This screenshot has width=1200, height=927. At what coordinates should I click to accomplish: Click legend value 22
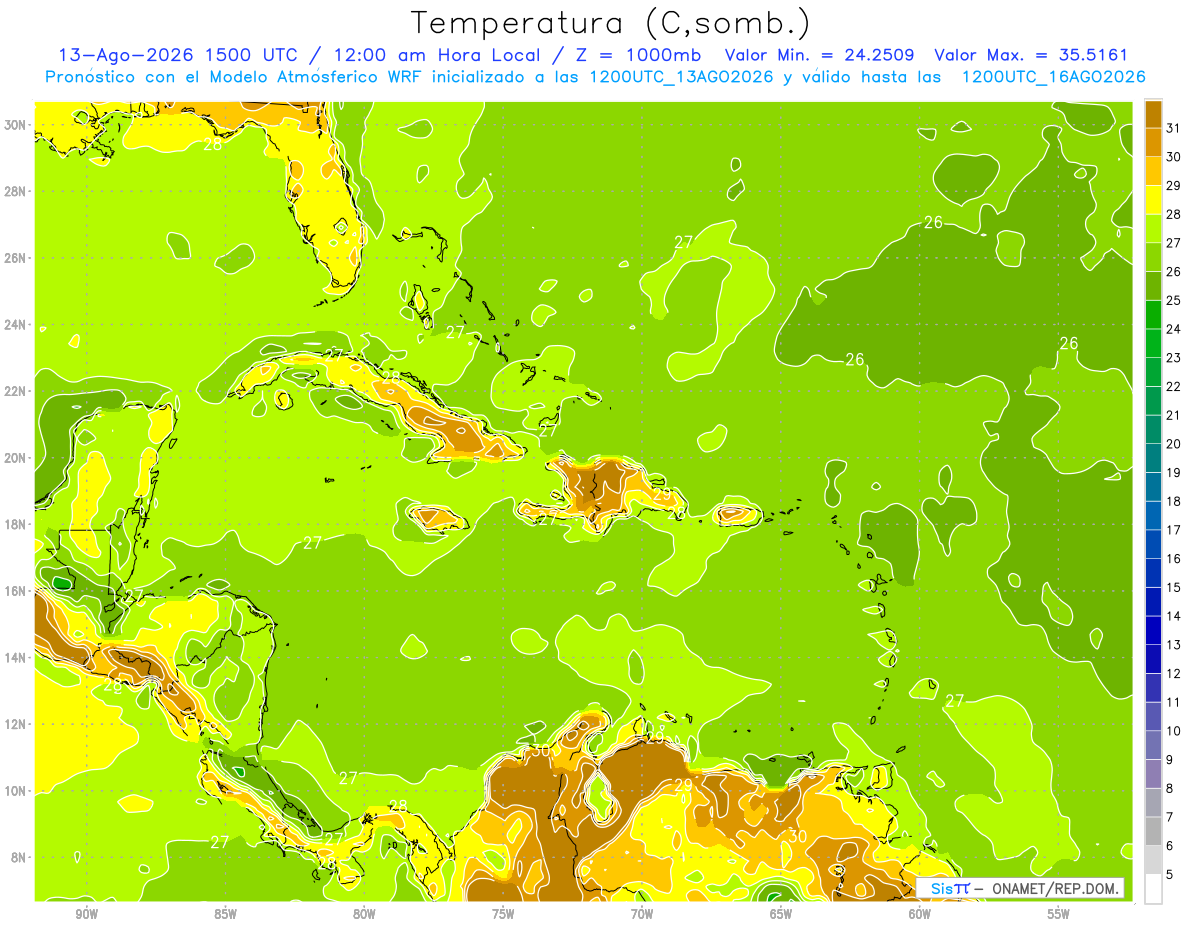1174,386
